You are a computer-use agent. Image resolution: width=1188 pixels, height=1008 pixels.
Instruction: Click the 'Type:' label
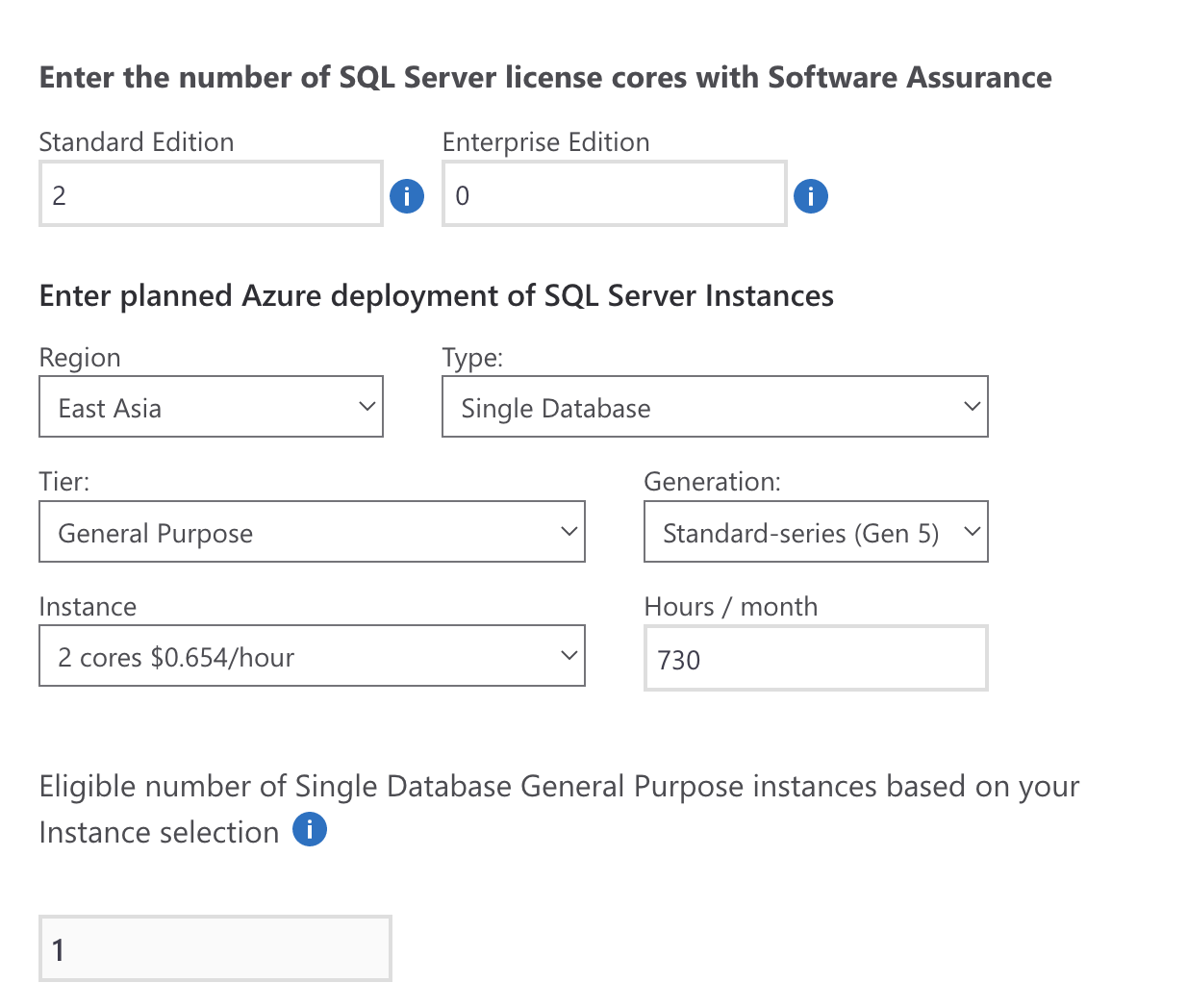(x=472, y=358)
